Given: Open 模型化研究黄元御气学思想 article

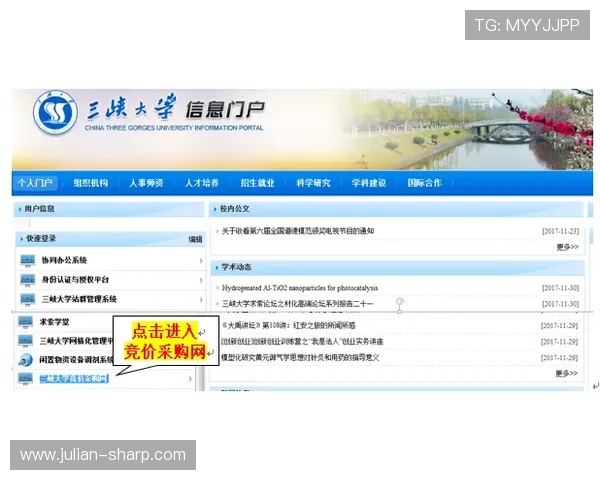Looking at the screenshot, I should click(x=300, y=358).
